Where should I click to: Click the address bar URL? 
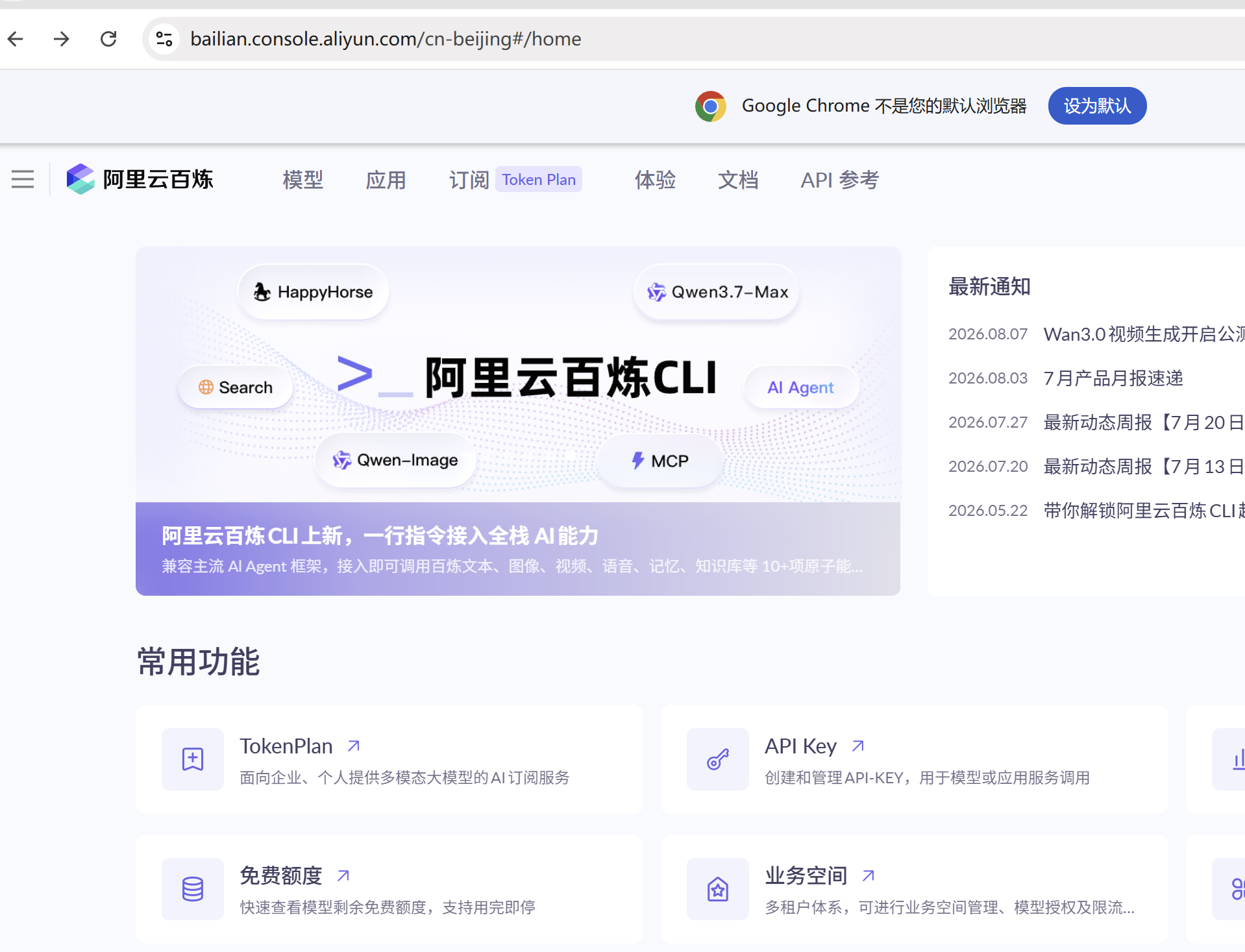tap(386, 39)
